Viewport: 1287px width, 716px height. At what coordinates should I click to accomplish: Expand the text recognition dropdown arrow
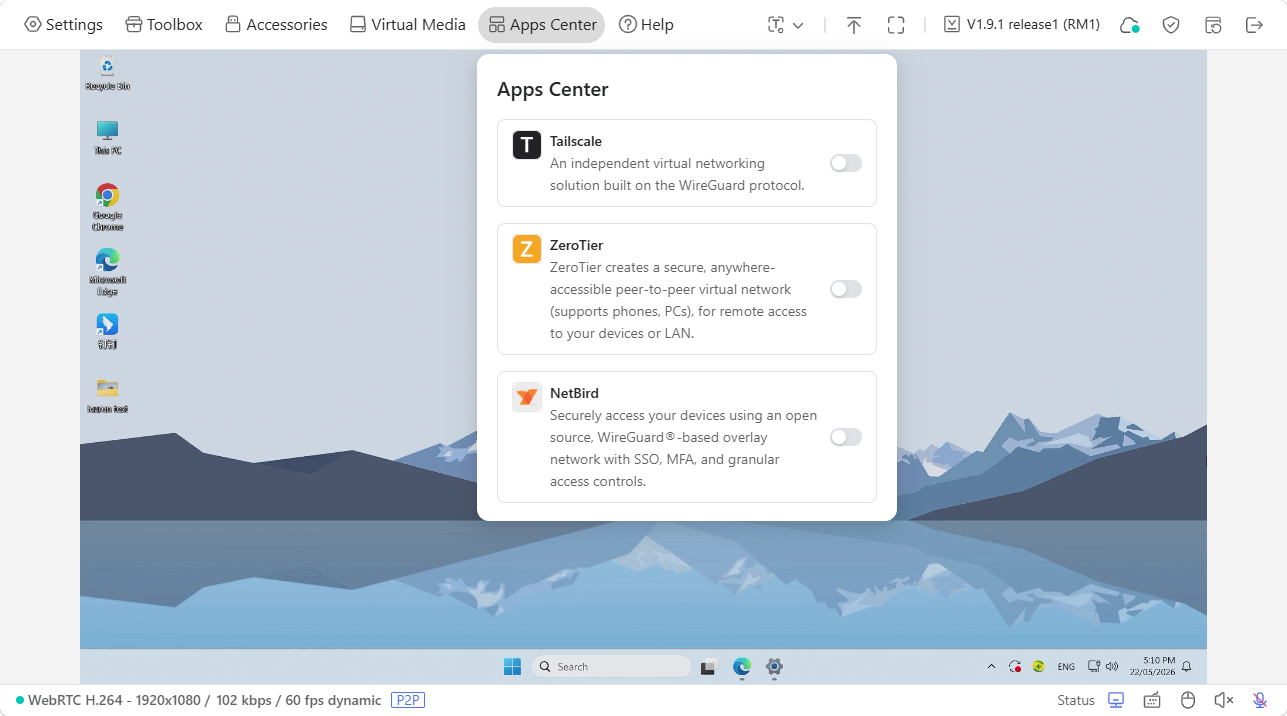[x=798, y=26]
